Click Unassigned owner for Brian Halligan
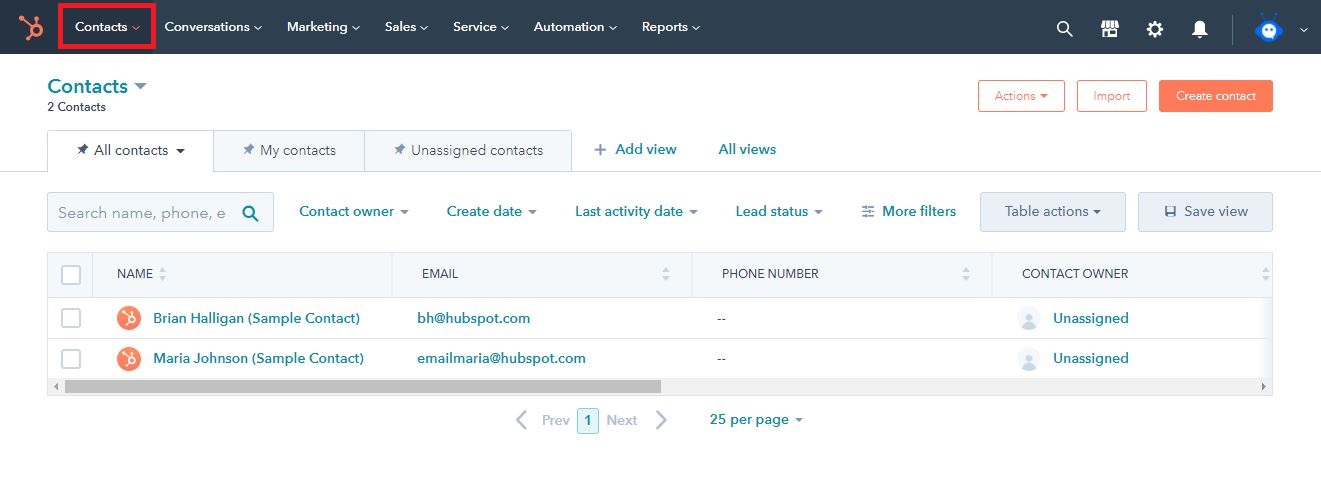Image resolution: width=1321 pixels, height=480 pixels. 1091,318
